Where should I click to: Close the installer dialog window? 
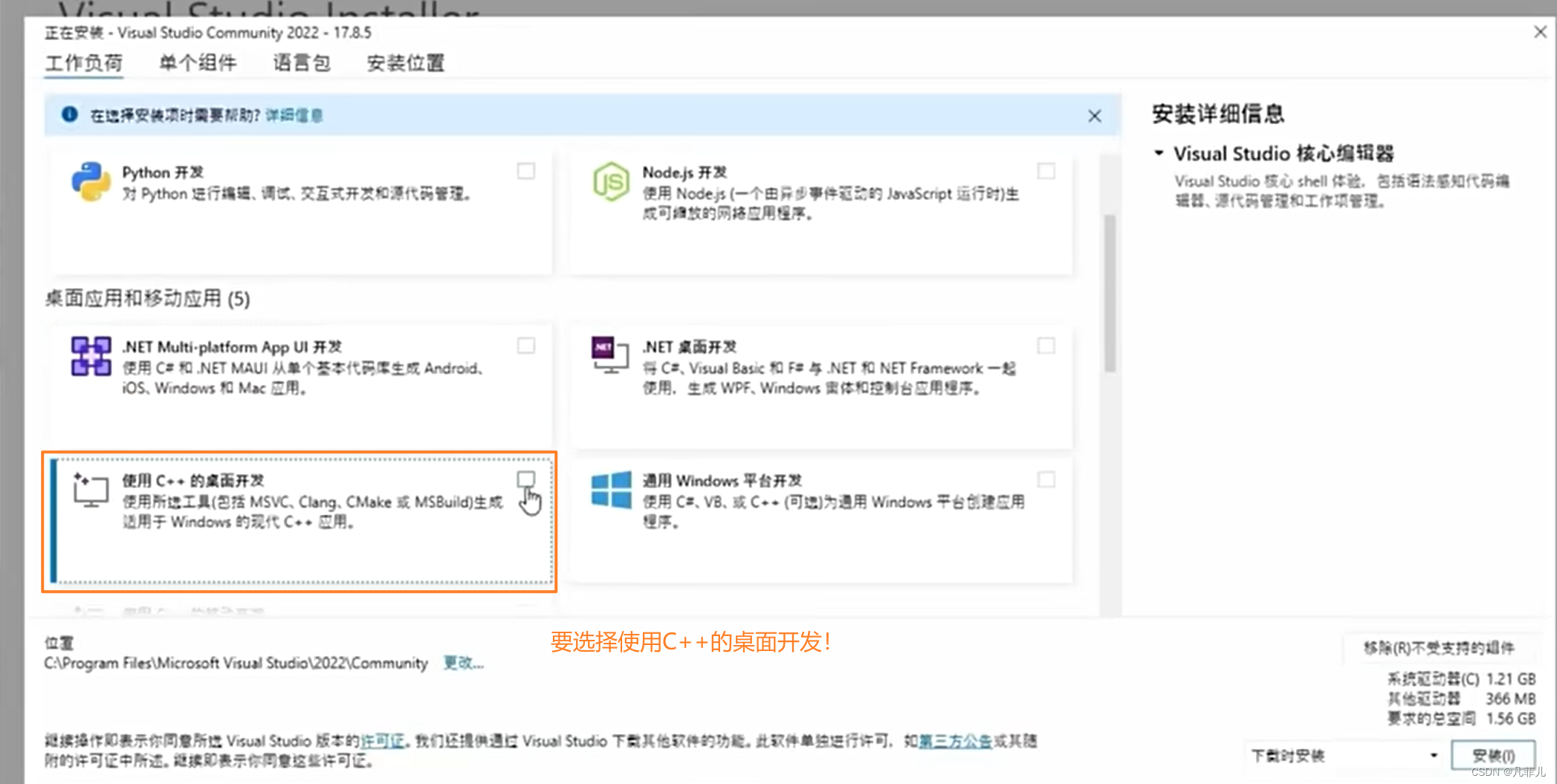(1540, 32)
